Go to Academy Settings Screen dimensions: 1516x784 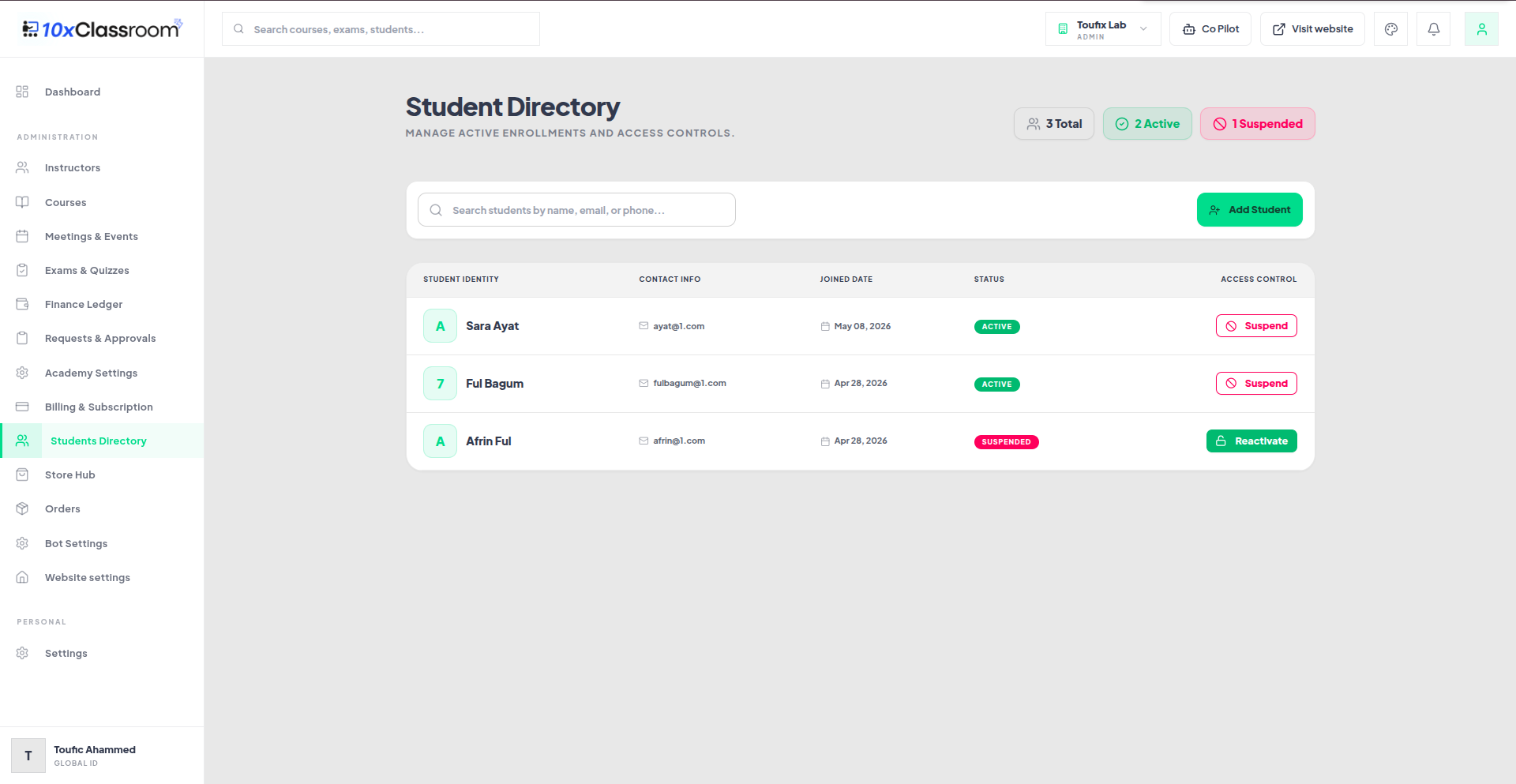[x=91, y=373]
